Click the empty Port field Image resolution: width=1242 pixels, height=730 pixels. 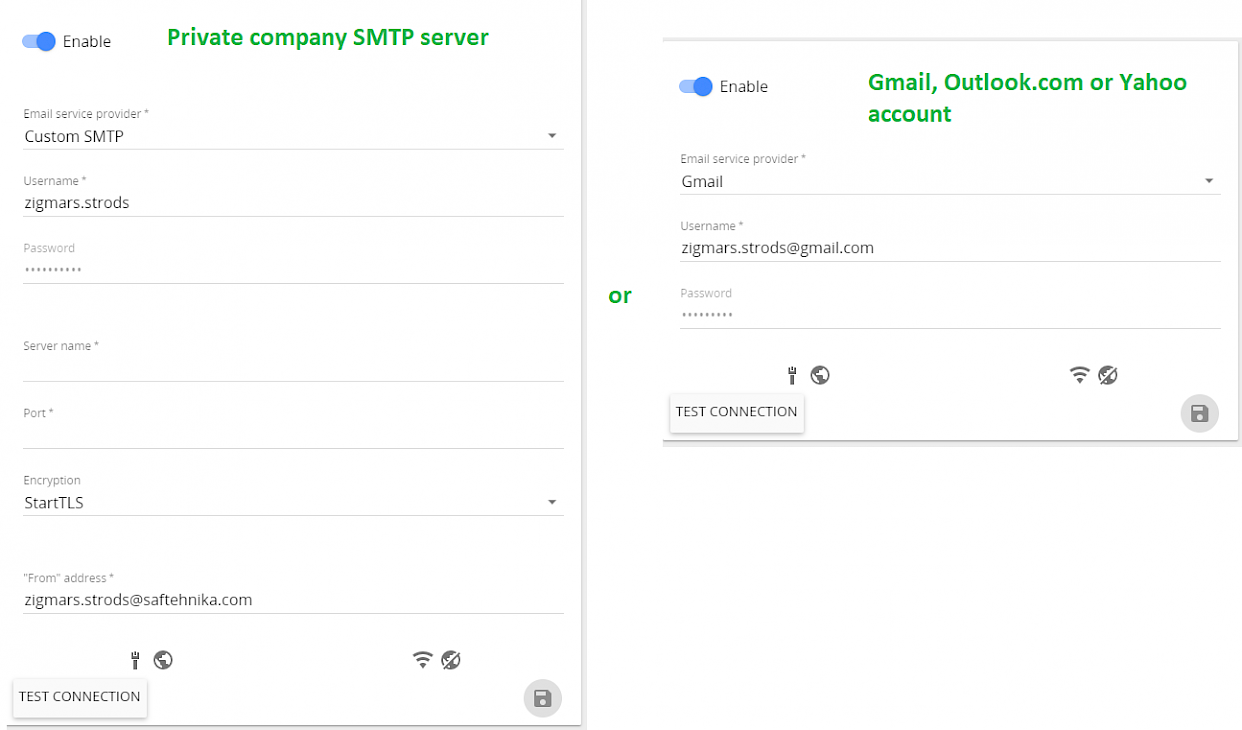(x=293, y=435)
